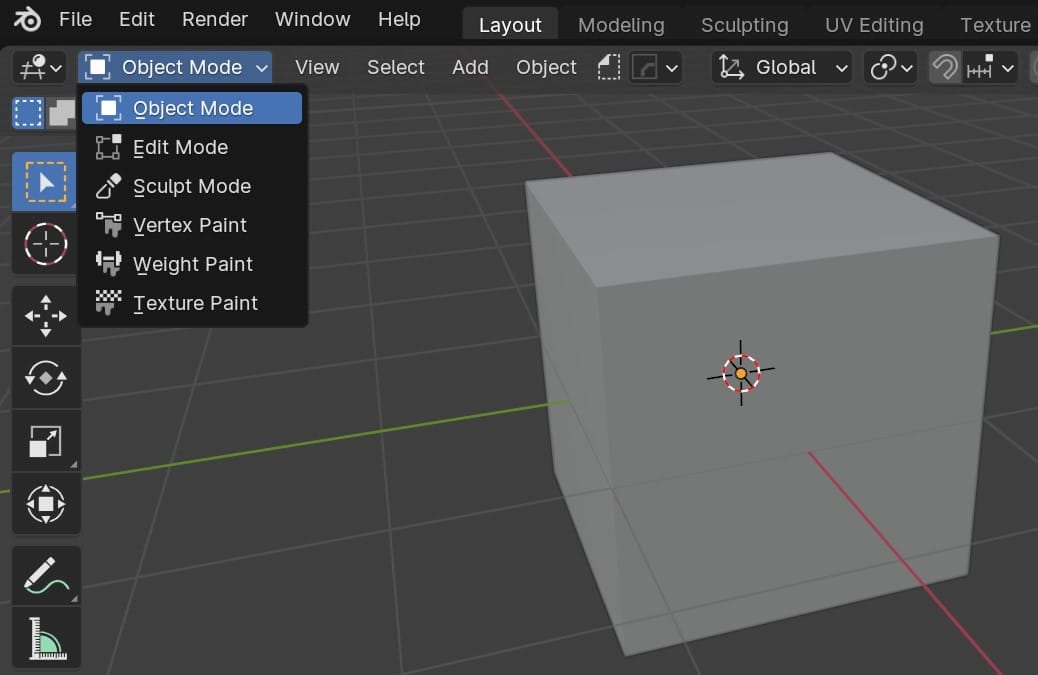The height and width of the screenshot is (675, 1038).
Task: Select the Select Box tool
Action: pos(46,181)
